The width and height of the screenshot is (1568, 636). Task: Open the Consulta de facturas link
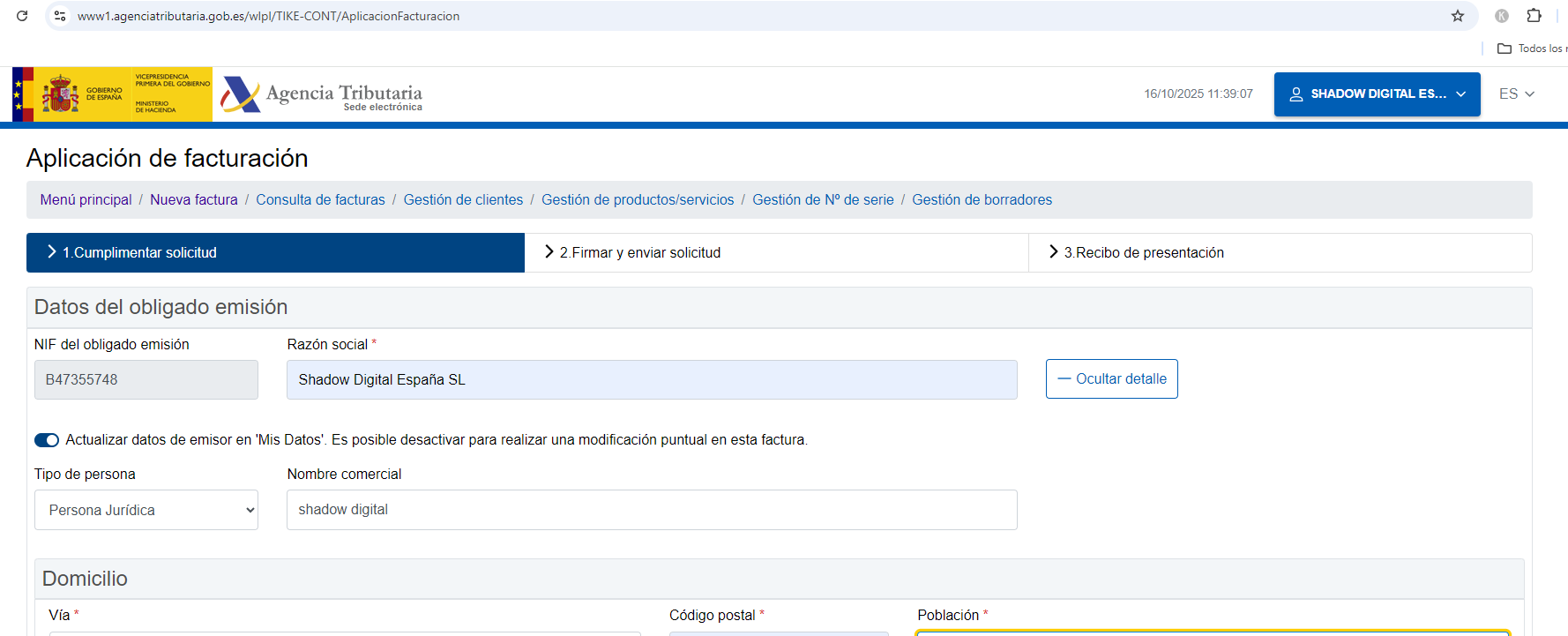[320, 200]
